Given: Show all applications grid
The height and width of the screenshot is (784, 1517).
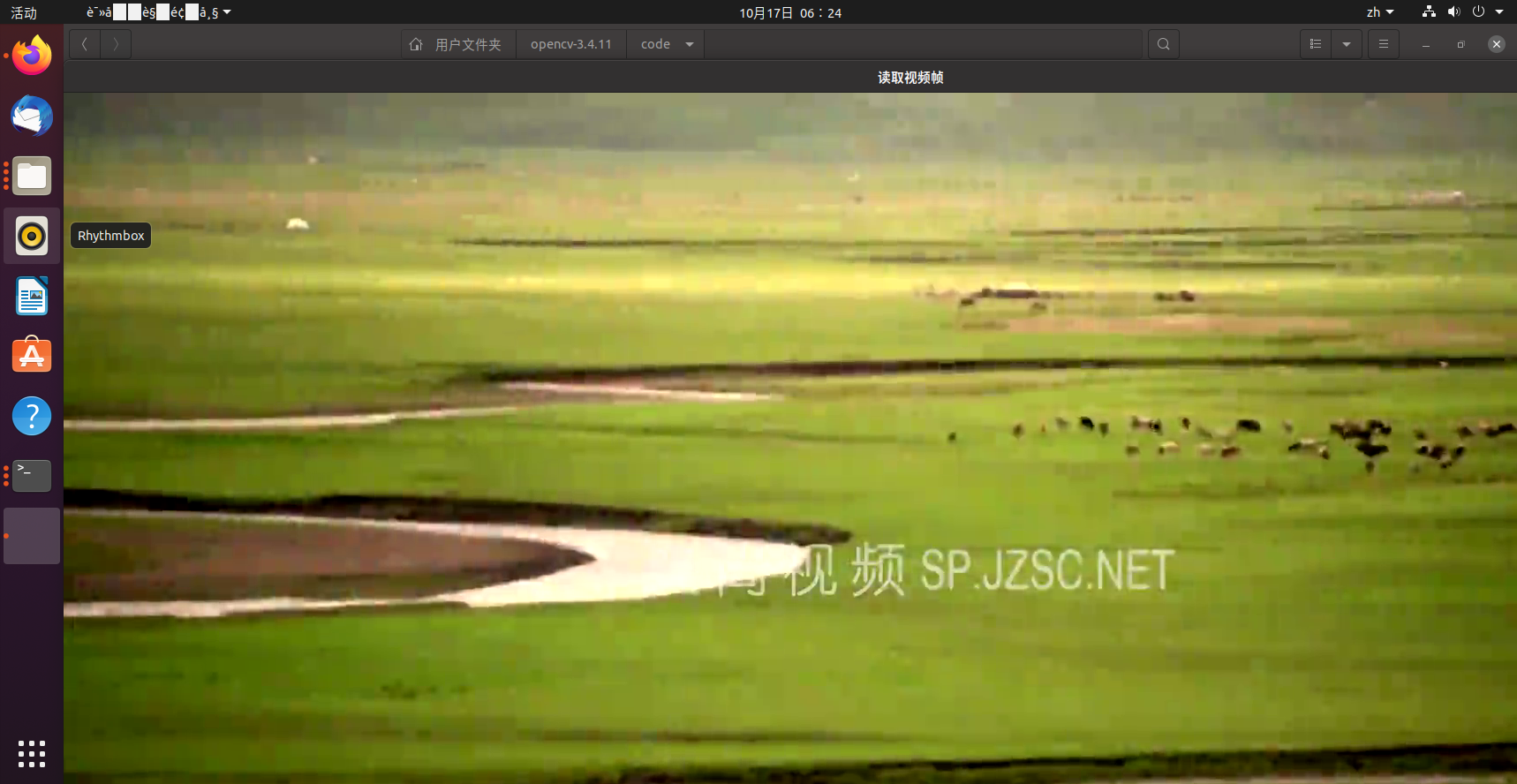Looking at the screenshot, I should [x=32, y=754].
